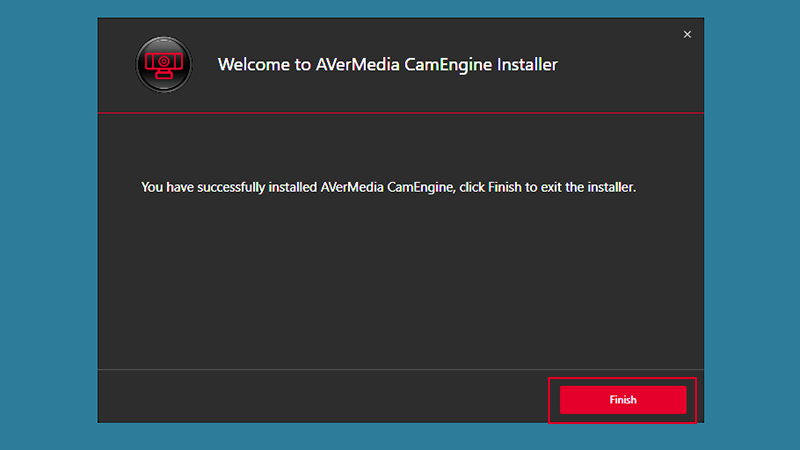Image resolution: width=800 pixels, height=450 pixels.
Task: Click the blue background left of the dialog
Action: click(x=48, y=225)
